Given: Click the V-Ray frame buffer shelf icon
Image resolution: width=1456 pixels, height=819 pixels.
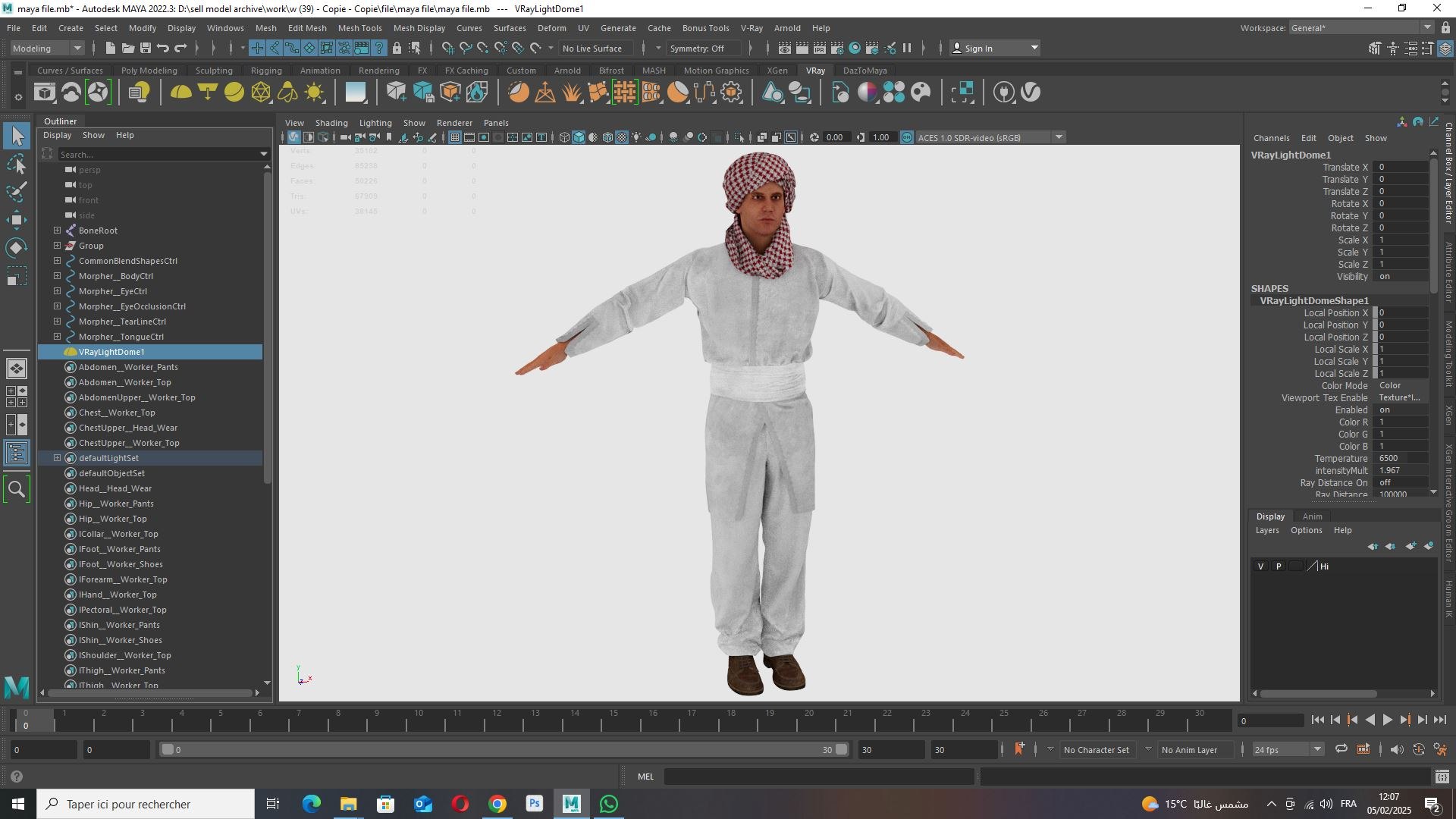Looking at the screenshot, I should point(44,93).
